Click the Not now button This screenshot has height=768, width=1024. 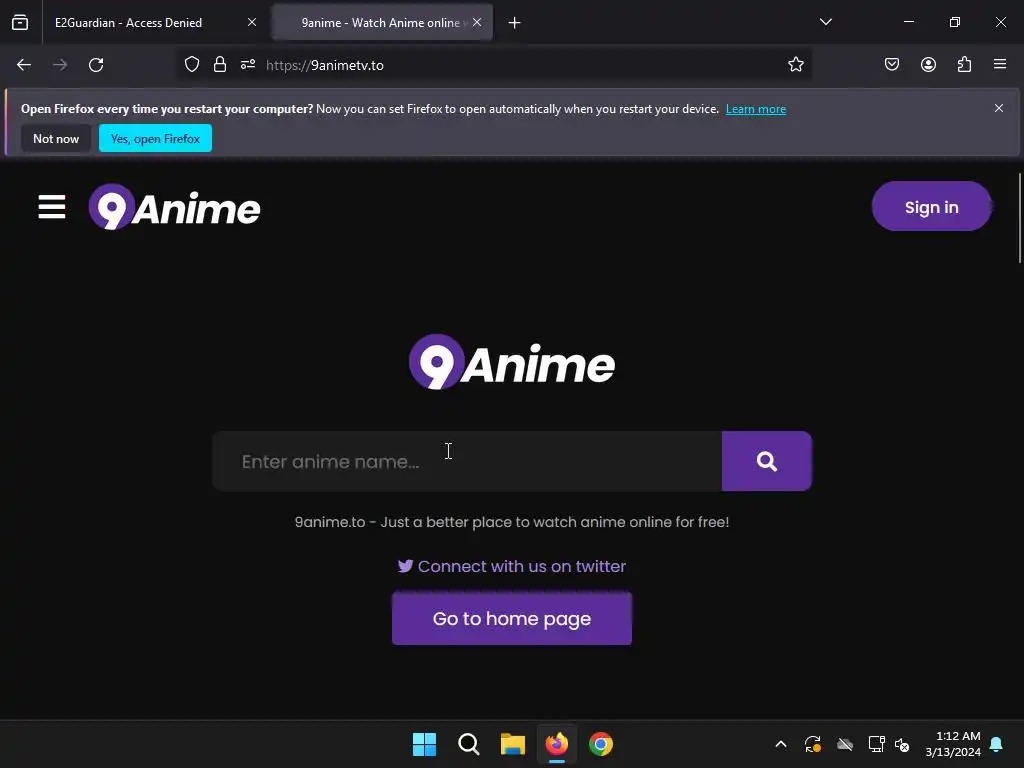tap(56, 138)
